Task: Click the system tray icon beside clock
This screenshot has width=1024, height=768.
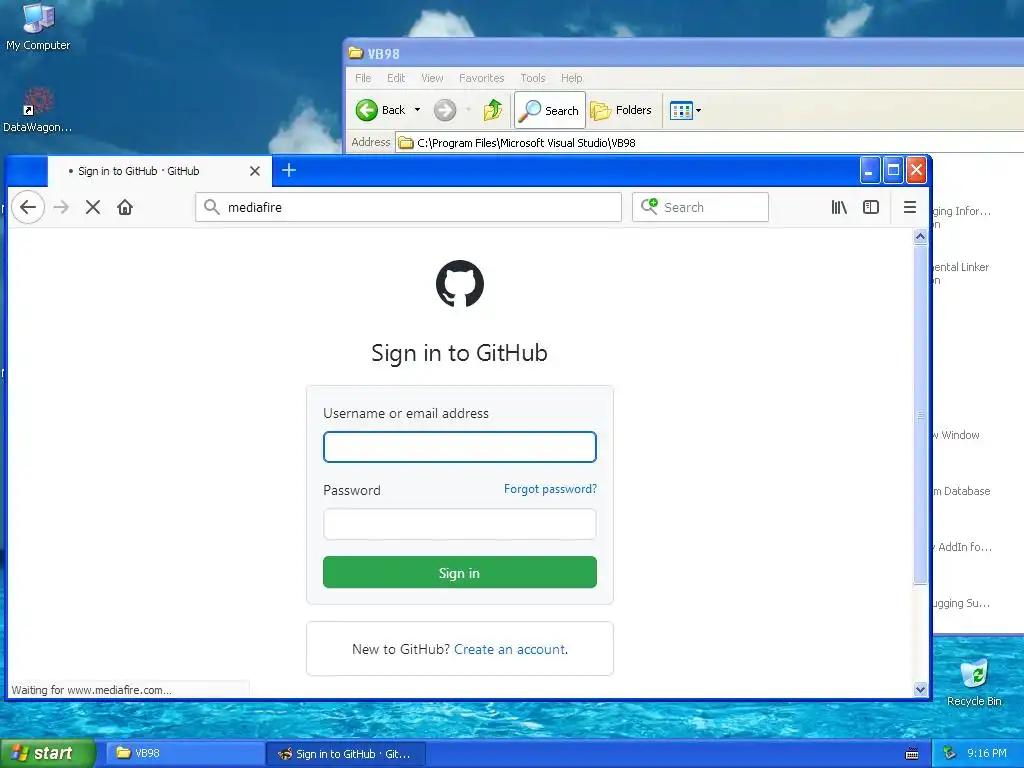Action: (950, 754)
